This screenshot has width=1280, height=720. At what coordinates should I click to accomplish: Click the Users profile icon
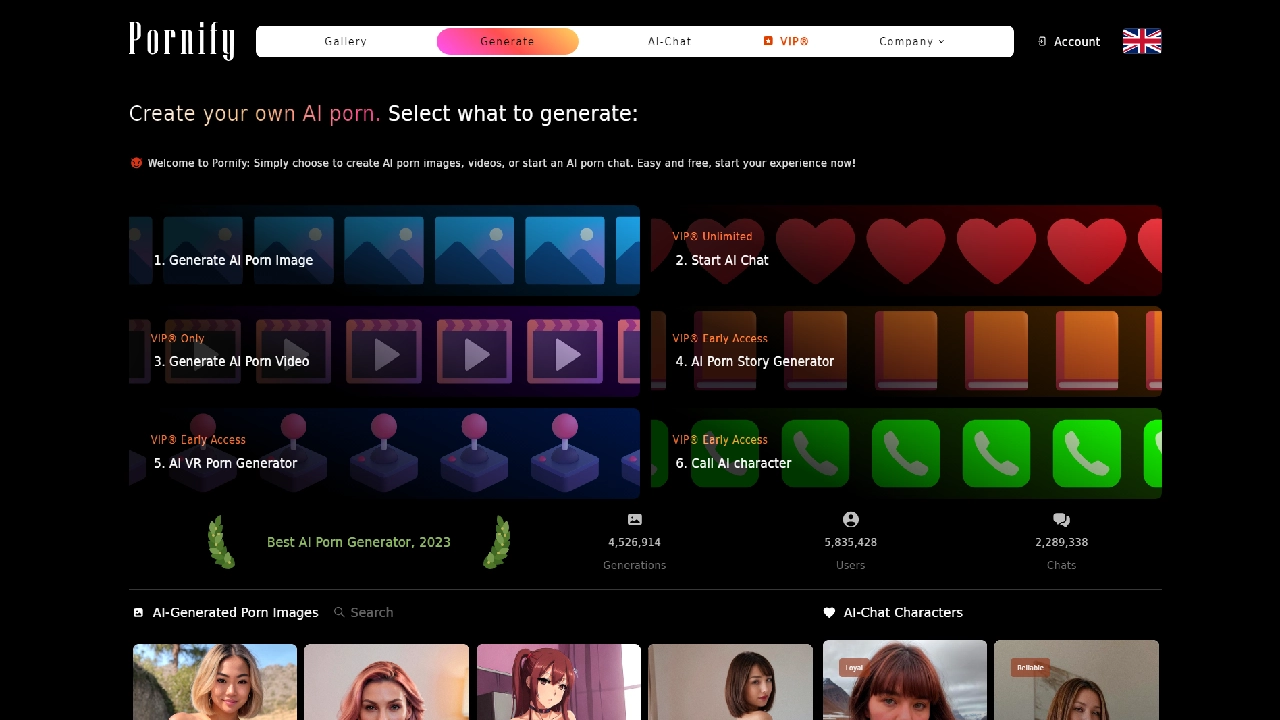coord(850,520)
